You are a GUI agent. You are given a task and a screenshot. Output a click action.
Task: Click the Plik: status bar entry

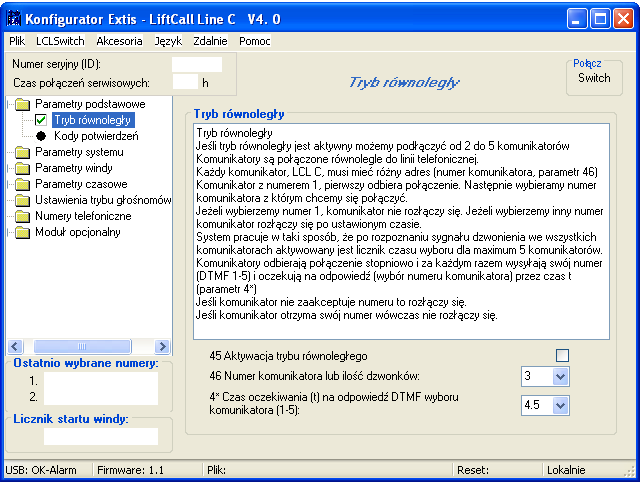(x=216, y=470)
